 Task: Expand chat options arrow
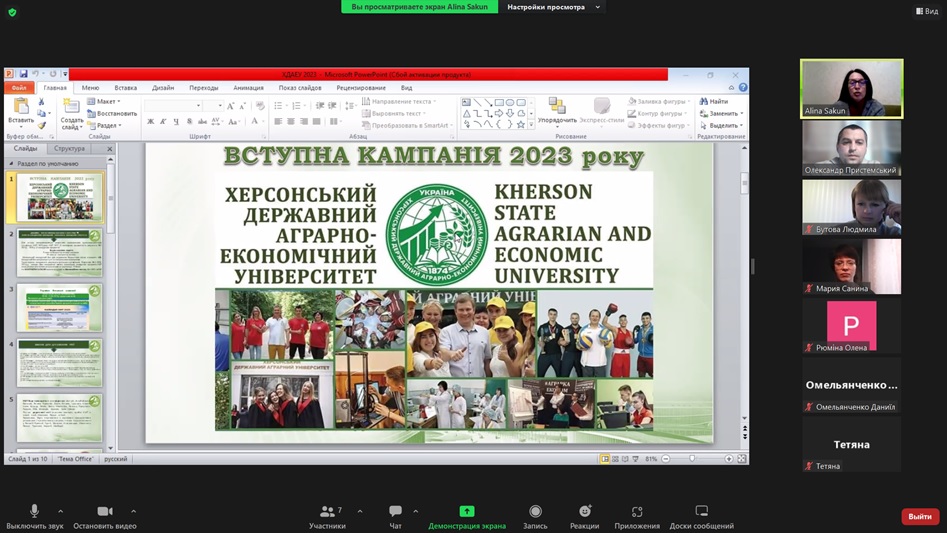(x=416, y=511)
